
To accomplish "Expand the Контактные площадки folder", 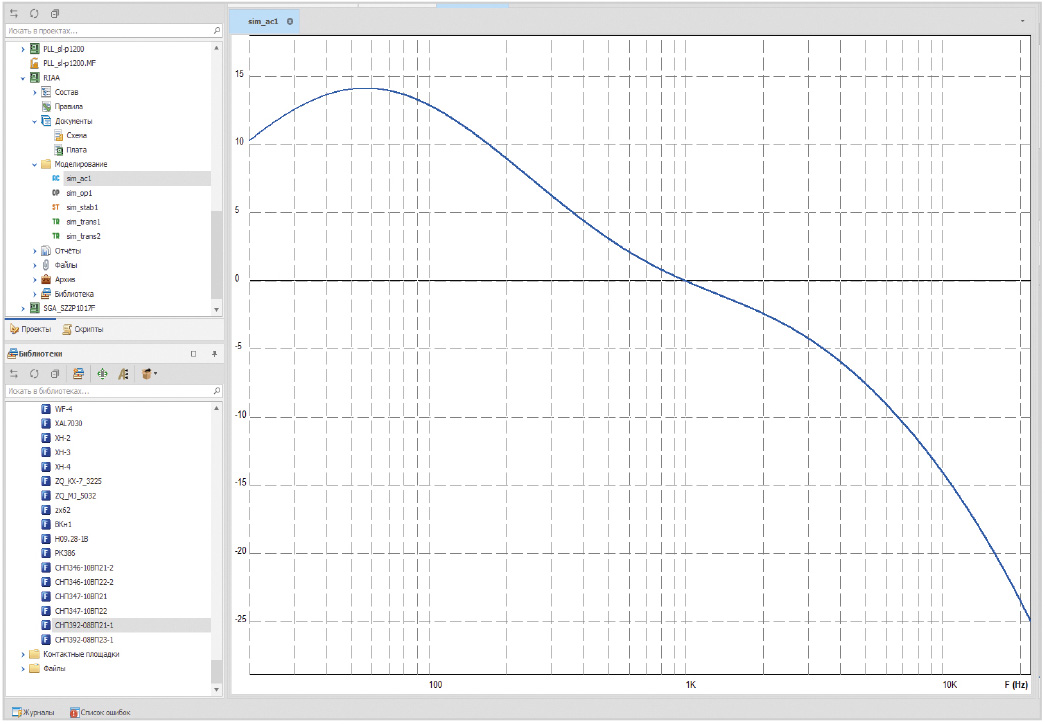I will (23, 655).
